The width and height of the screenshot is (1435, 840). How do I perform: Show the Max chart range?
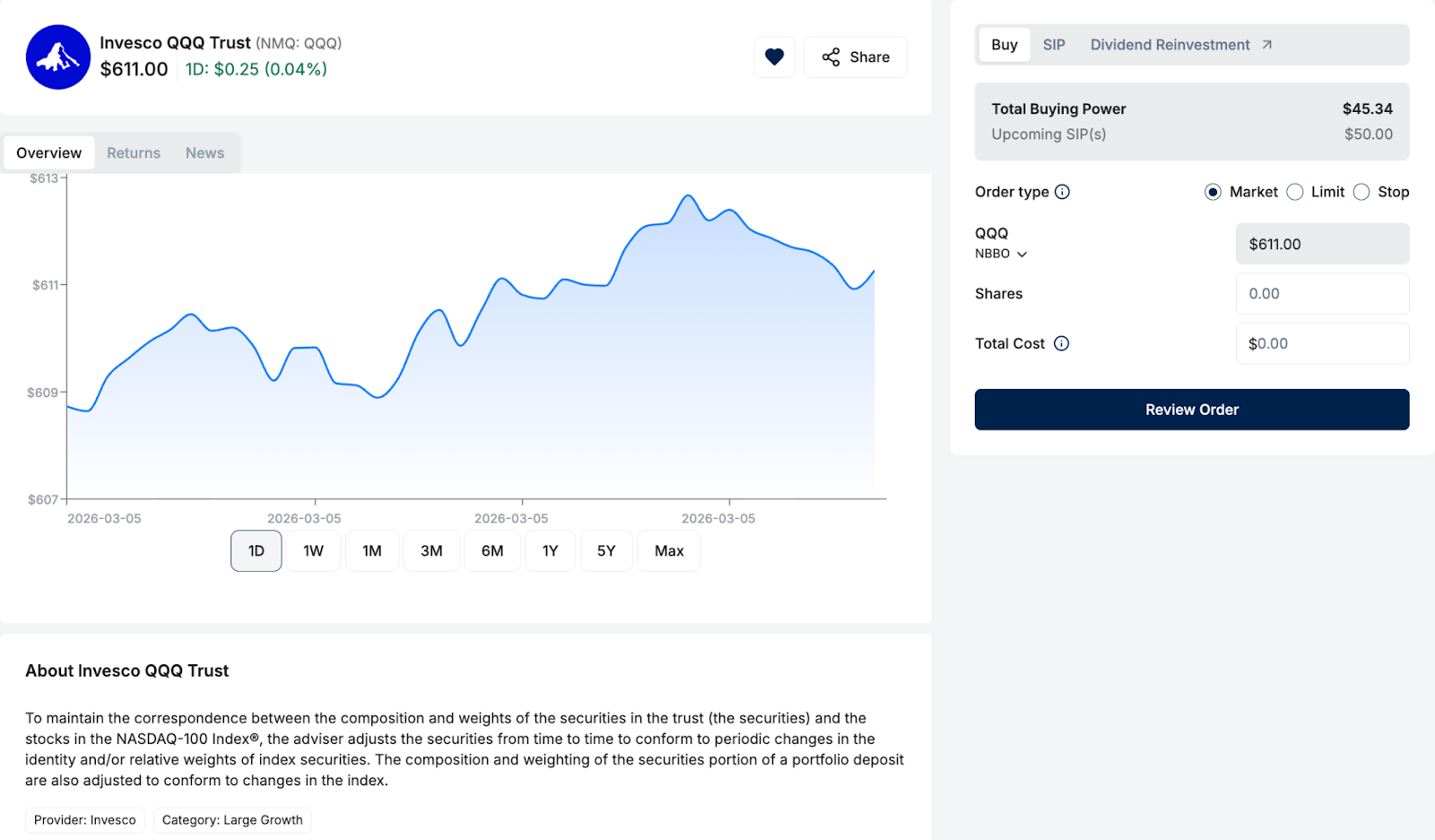coord(669,550)
